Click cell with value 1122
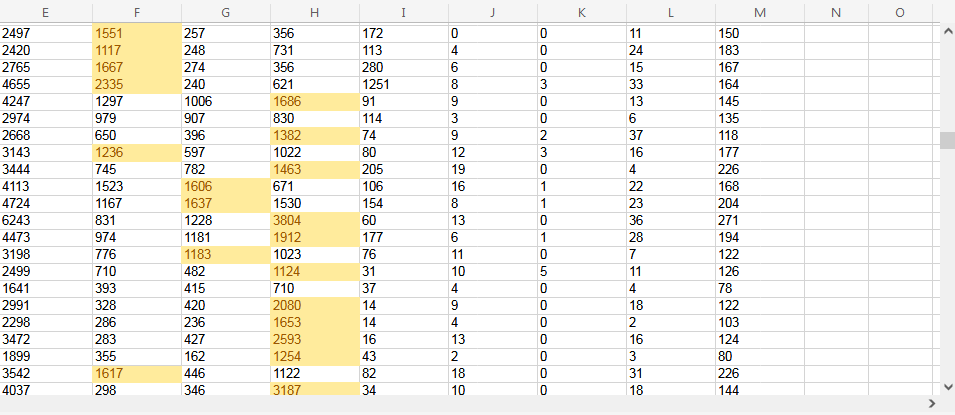The height and width of the screenshot is (415, 955). tap(315, 374)
